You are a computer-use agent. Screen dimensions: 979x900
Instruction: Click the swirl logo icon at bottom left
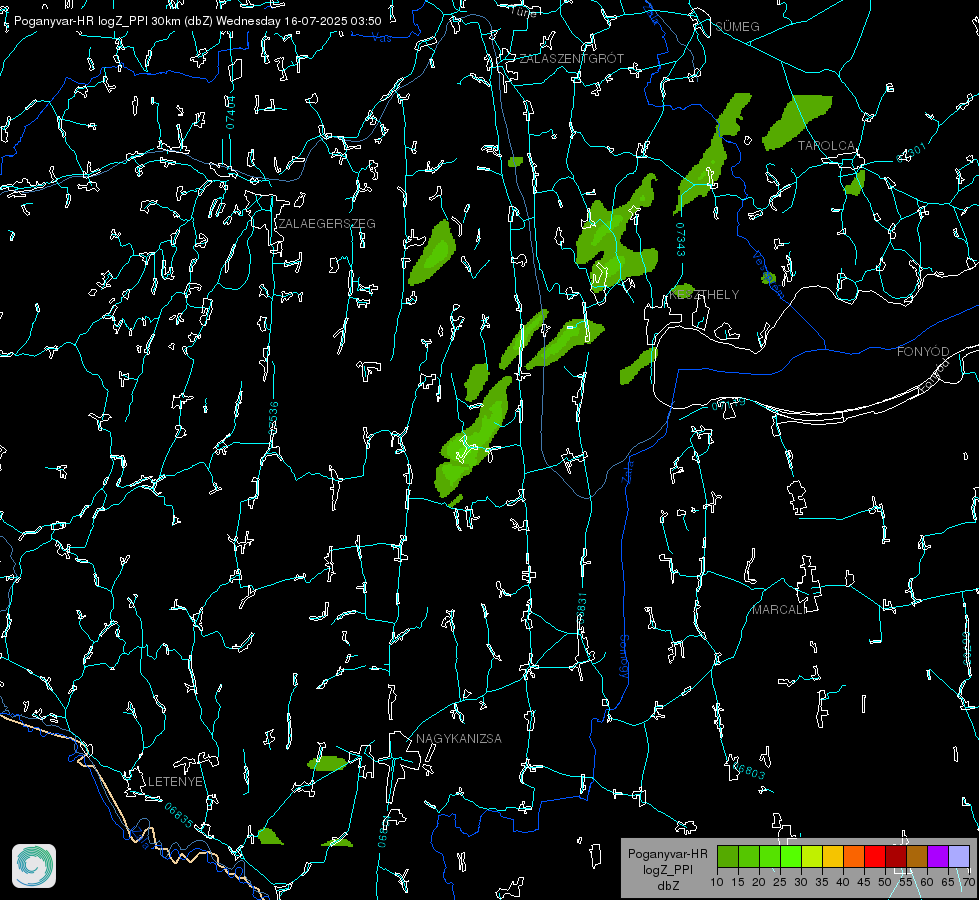(x=34, y=866)
